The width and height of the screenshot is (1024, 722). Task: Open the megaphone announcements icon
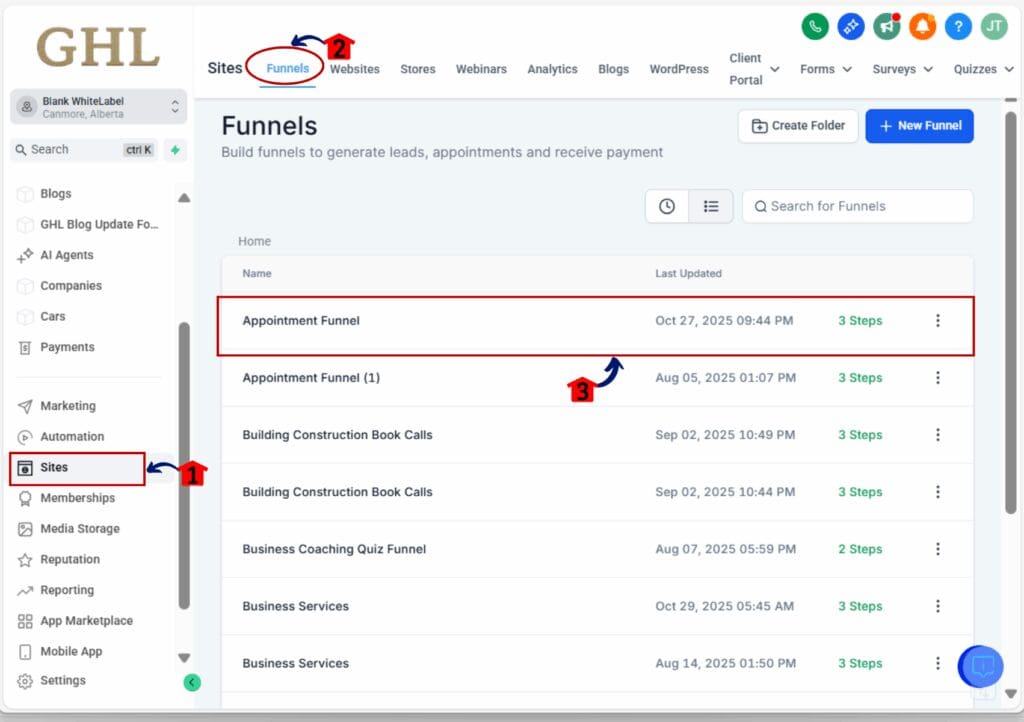[x=886, y=27]
